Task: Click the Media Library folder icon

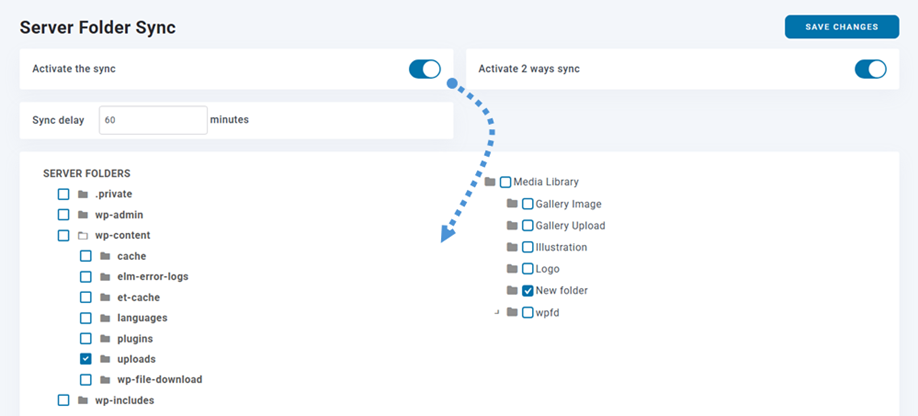Action: 490,182
